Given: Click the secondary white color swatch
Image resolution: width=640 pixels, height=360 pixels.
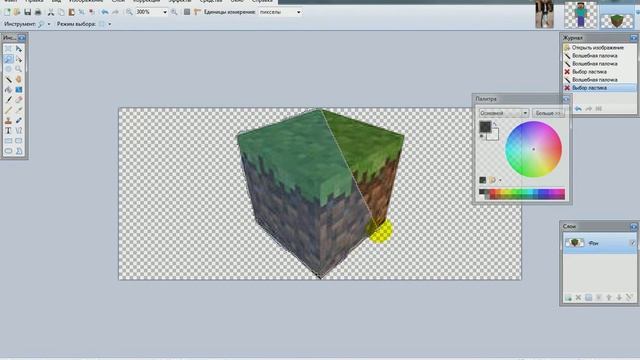Looking at the screenshot, I should point(493,135).
